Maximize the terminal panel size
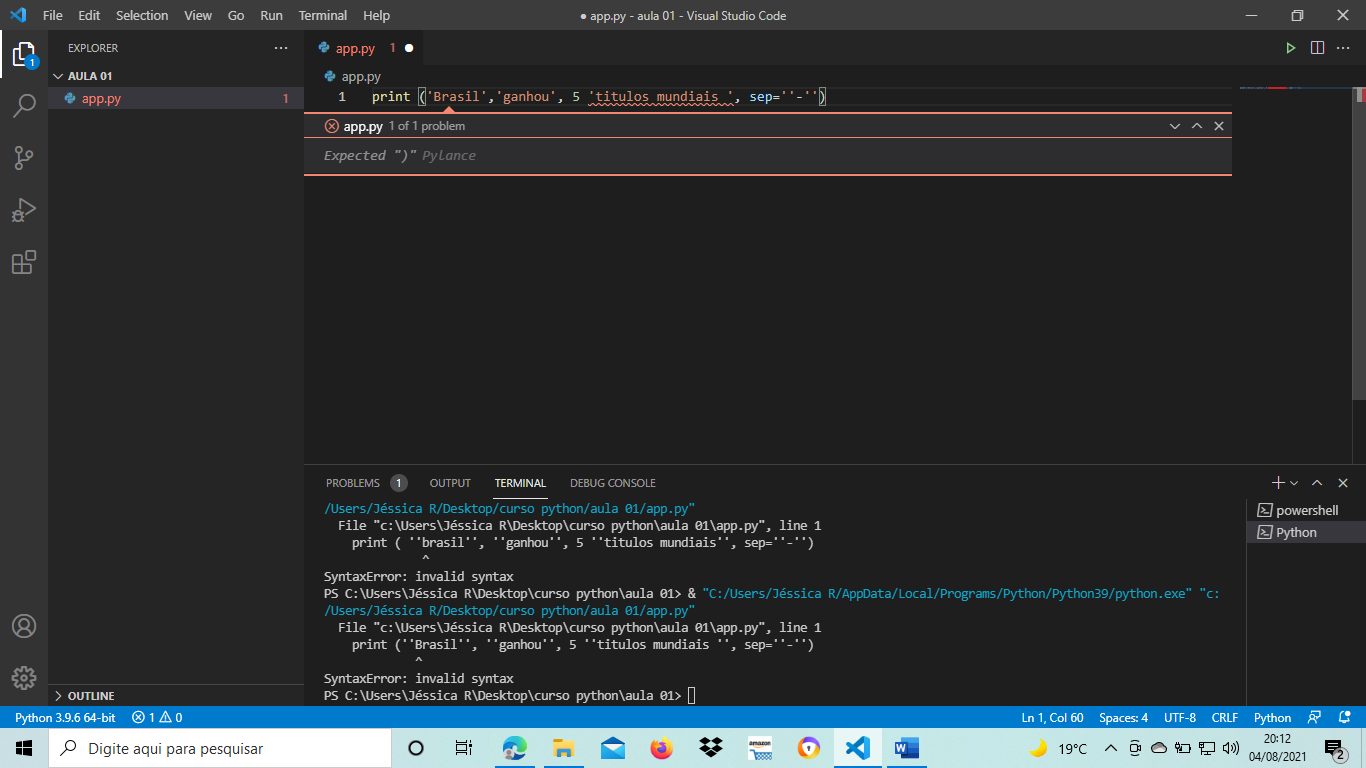 [x=1317, y=483]
